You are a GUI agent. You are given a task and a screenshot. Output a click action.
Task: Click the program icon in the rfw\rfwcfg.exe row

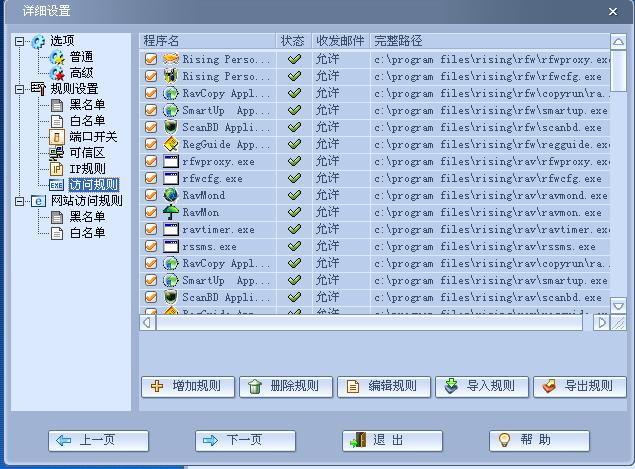point(171,76)
